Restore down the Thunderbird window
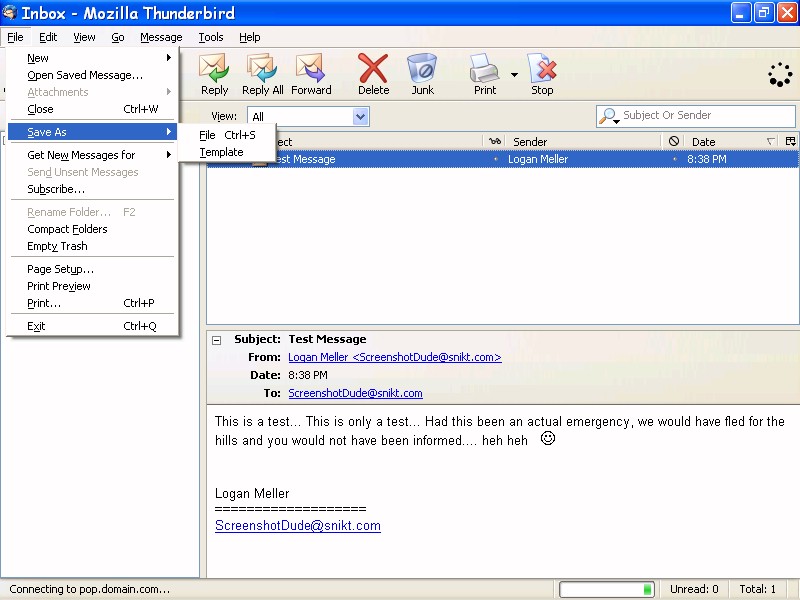This screenshot has height=600, width=800. click(x=764, y=13)
